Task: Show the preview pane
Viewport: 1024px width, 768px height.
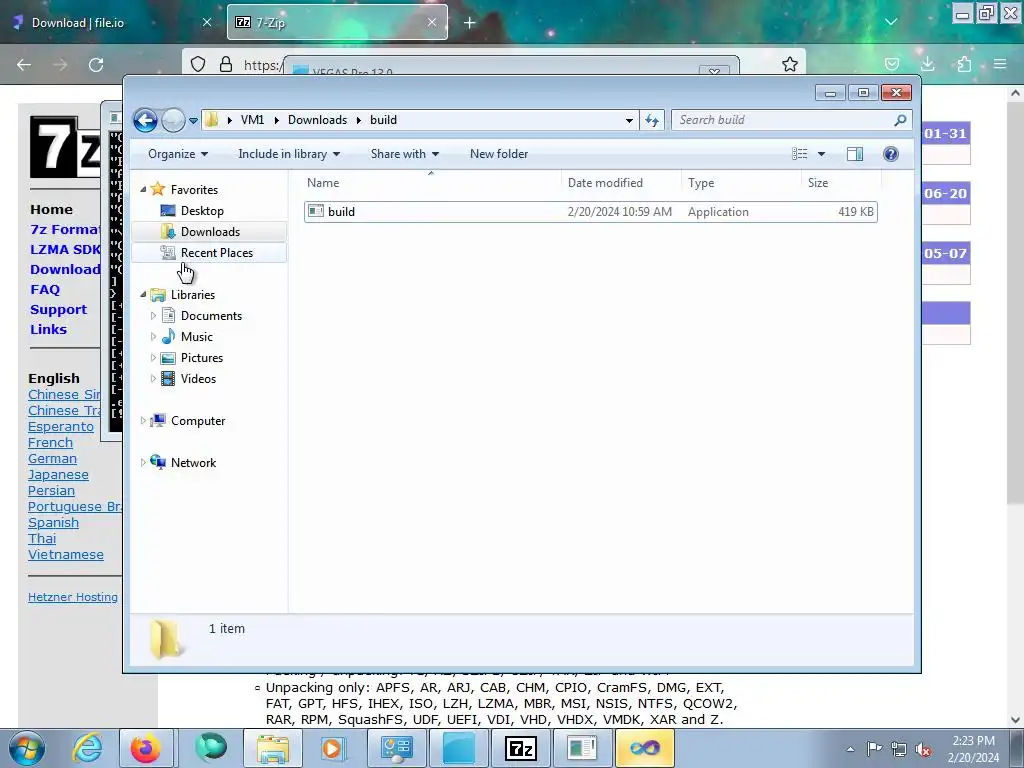Action: click(x=855, y=154)
